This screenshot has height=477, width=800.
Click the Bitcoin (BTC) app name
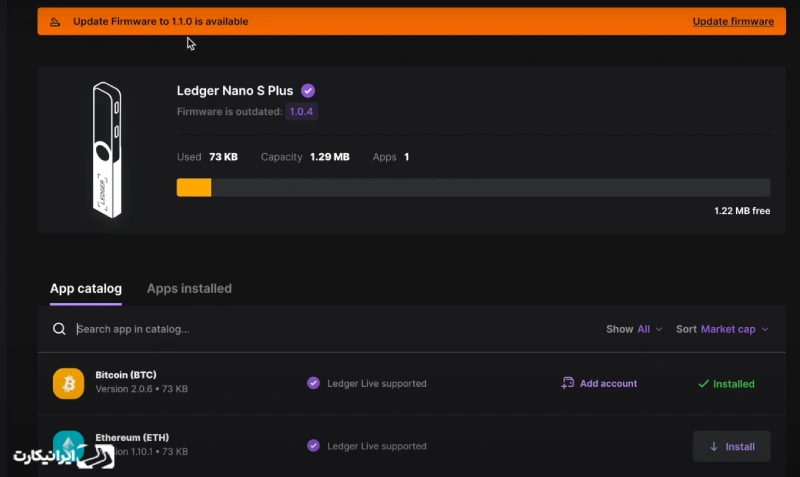point(126,374)
